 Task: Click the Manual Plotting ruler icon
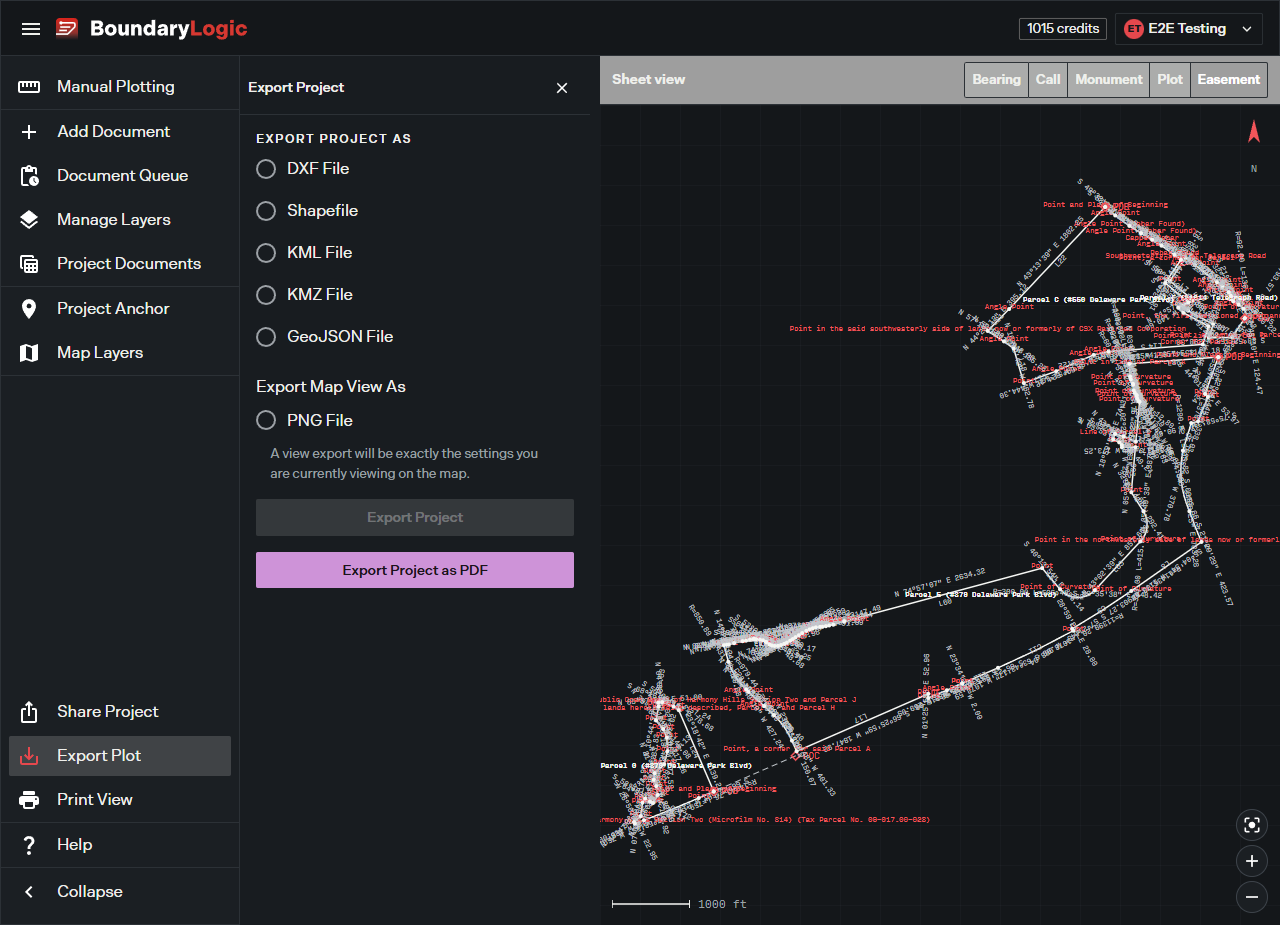[x=29, y=87]
